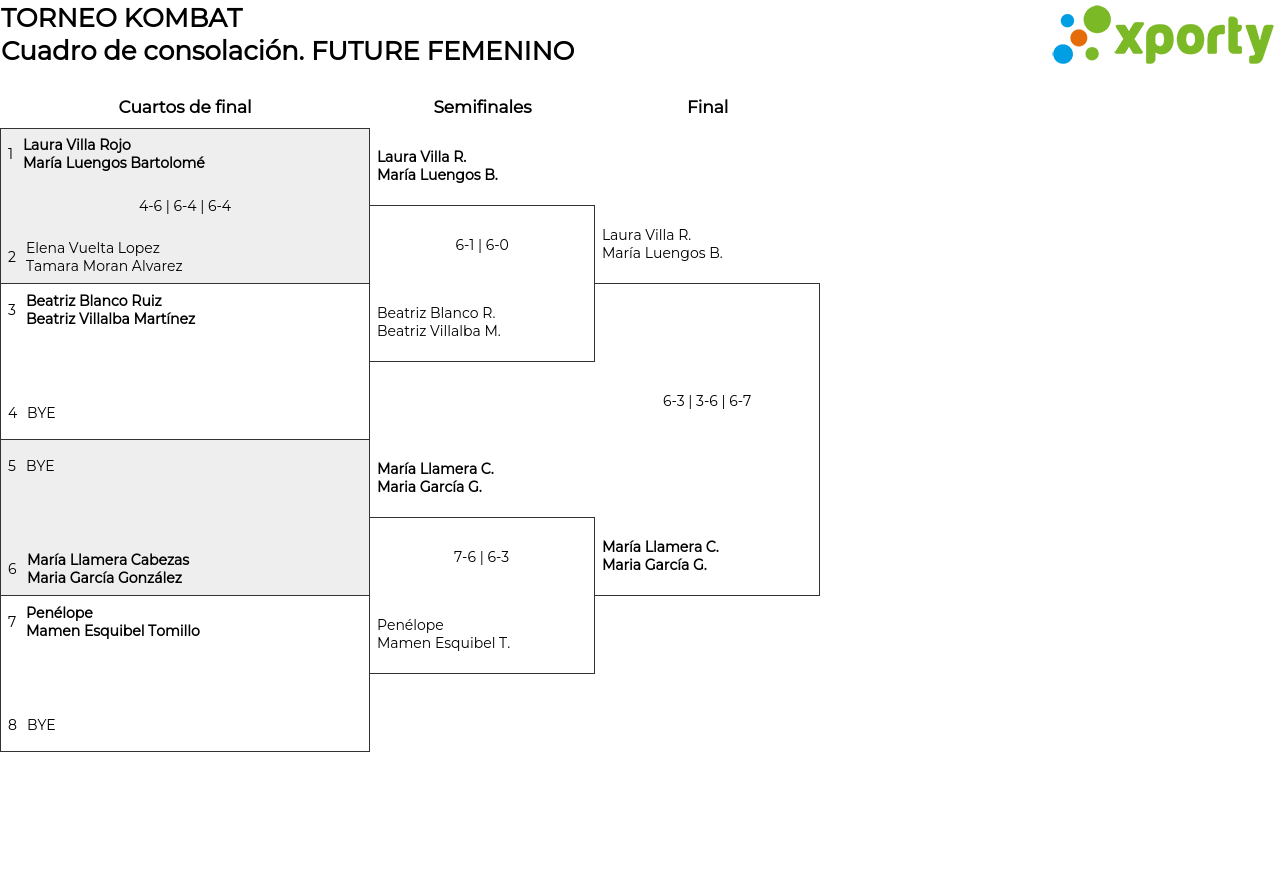Select María Llamera Cabezas quarterfinal entry
Screen dimensions: 1280x883
point(108,569)
